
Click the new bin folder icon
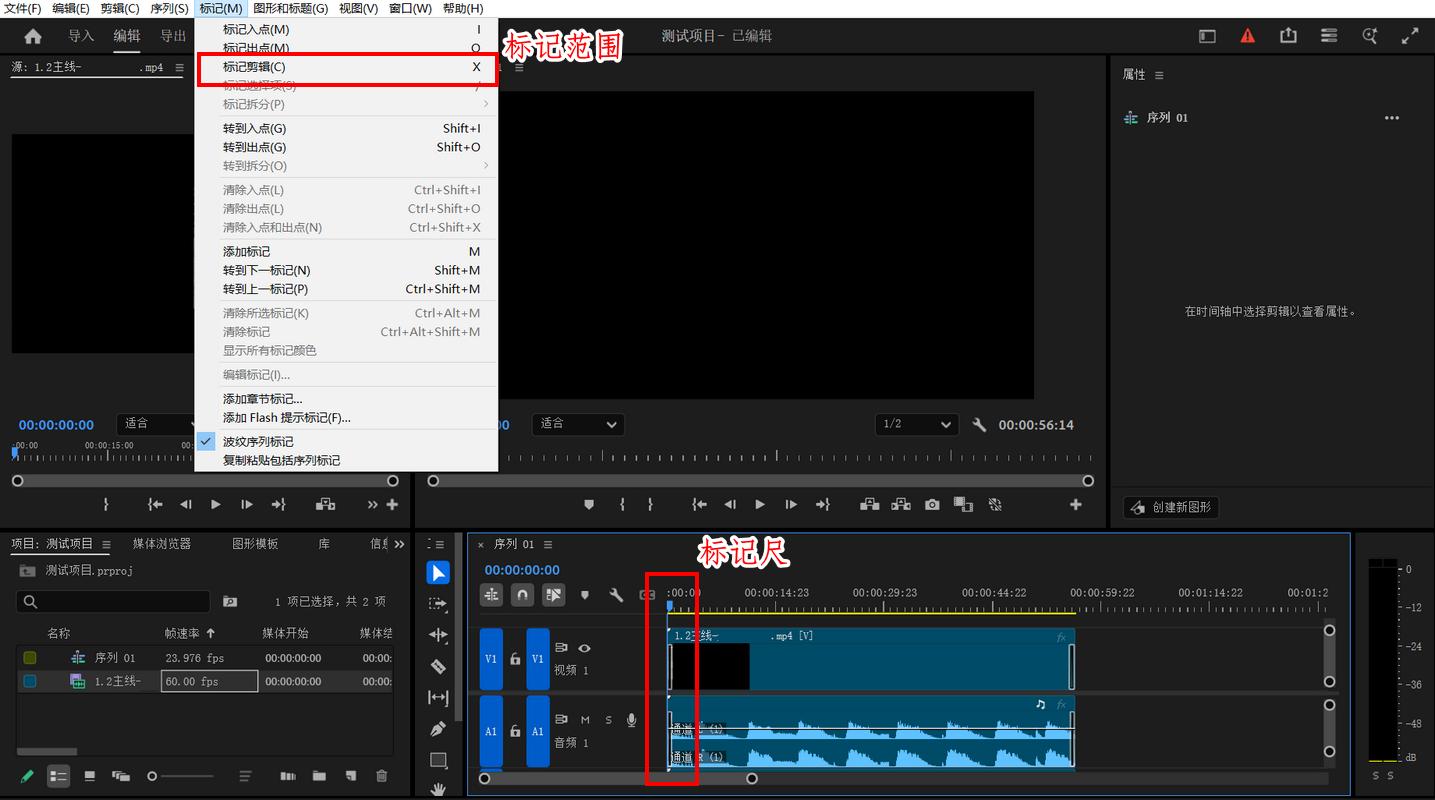click(x=319, y=775)
